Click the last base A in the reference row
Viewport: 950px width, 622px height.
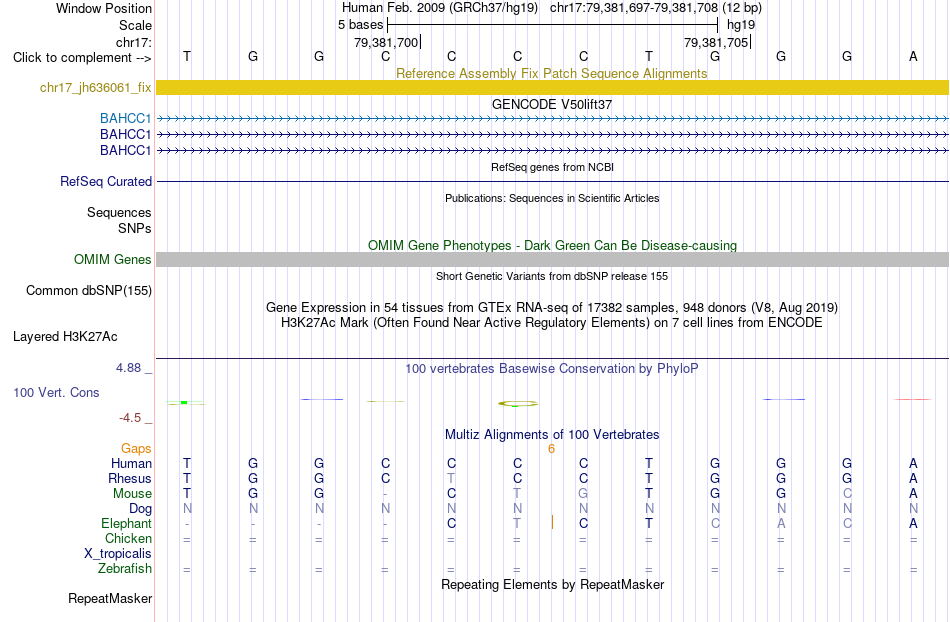[x=913, y=56]
